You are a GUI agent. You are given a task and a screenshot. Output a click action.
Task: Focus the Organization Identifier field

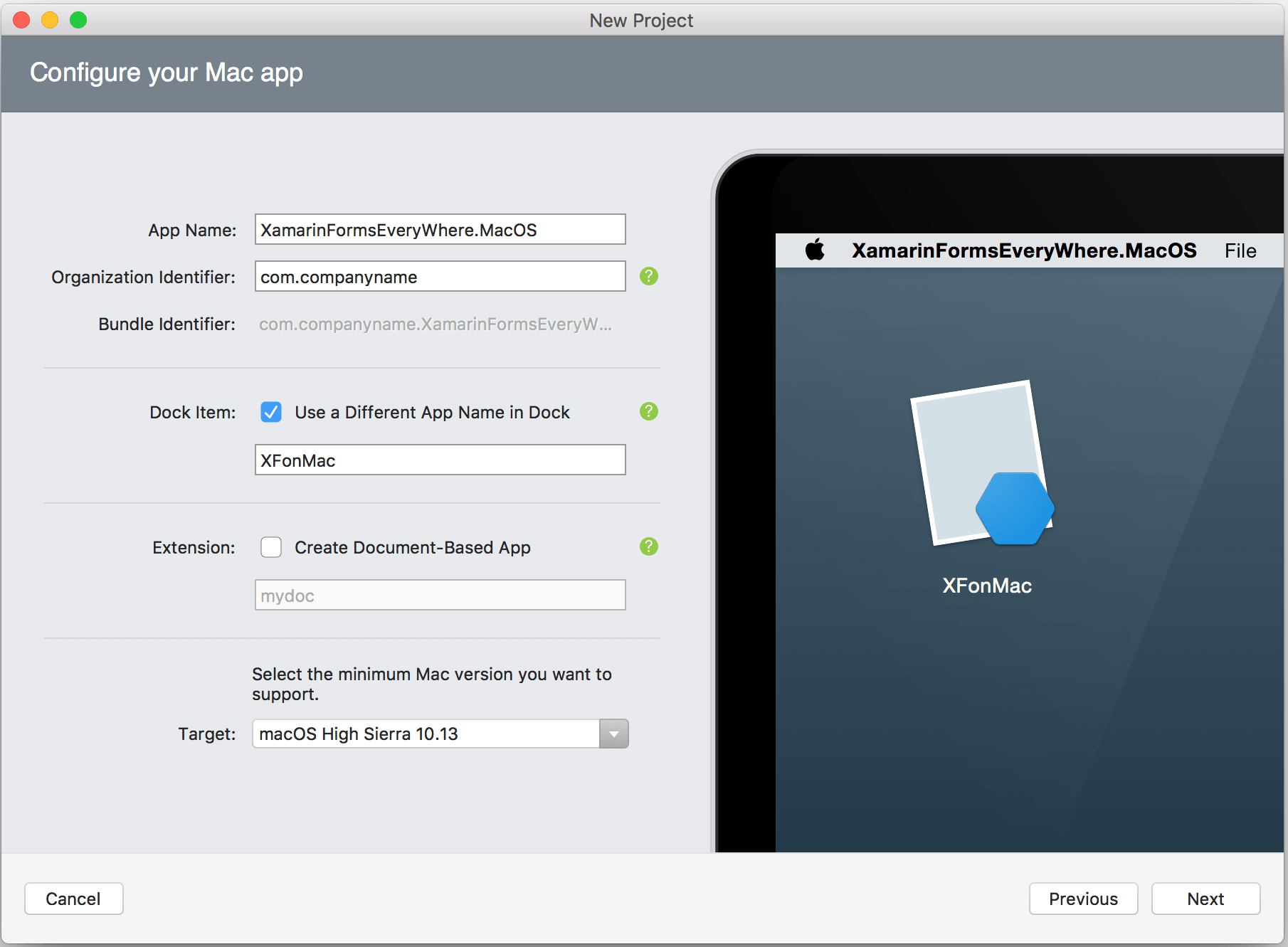[440, 276]
